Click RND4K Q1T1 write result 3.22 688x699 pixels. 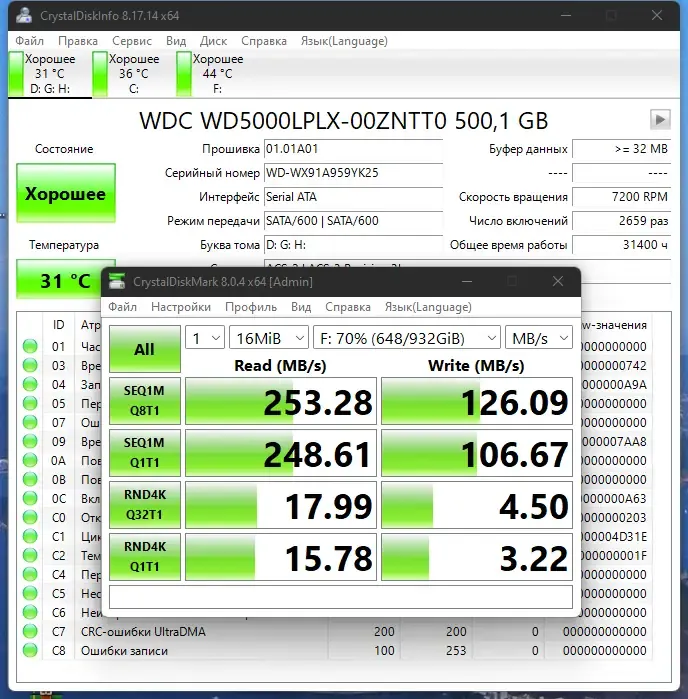(477, 557)
